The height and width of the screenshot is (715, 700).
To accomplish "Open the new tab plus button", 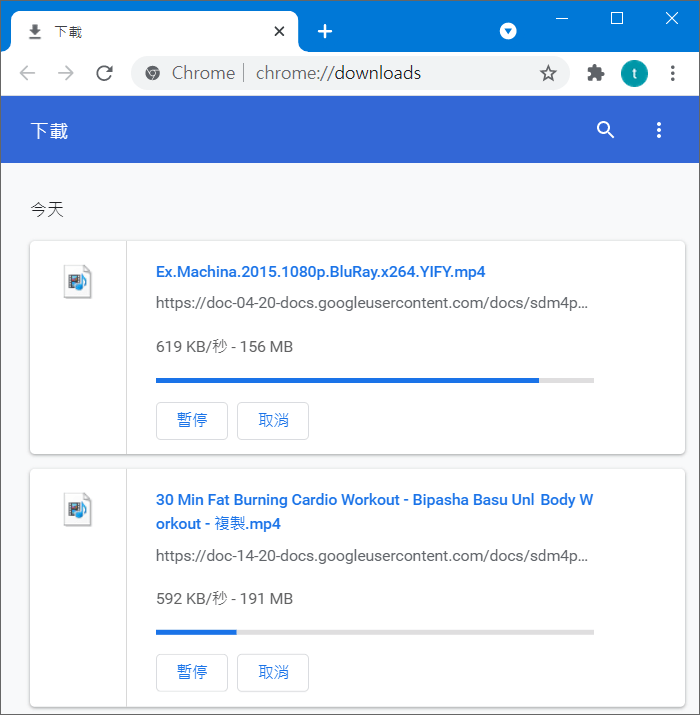I will (x=324, y=31).
